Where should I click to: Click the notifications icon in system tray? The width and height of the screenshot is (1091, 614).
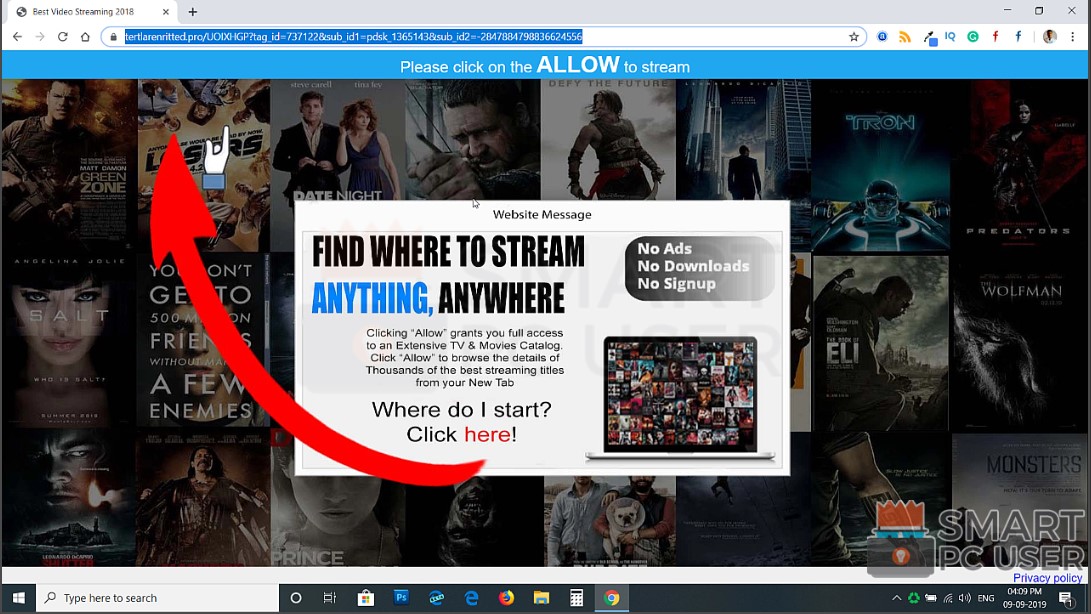(1065, 598)
